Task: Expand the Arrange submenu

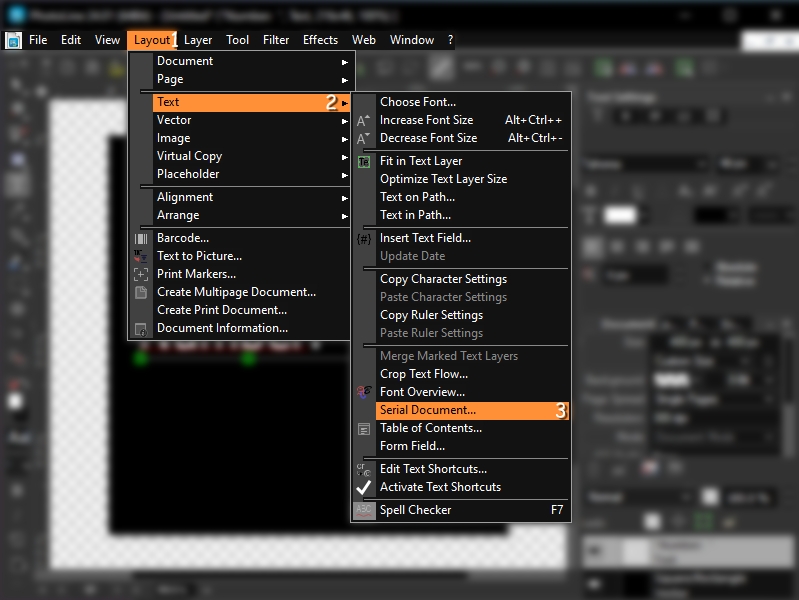Action: coord(250,215)
